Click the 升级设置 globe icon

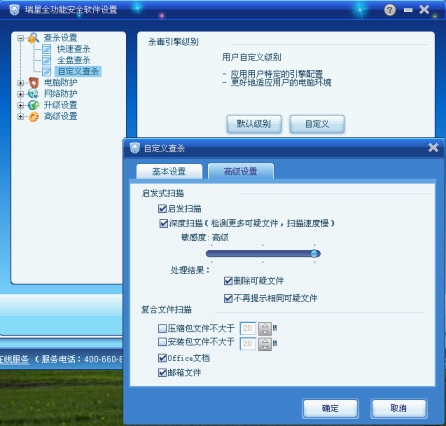[x=33, y=105]
